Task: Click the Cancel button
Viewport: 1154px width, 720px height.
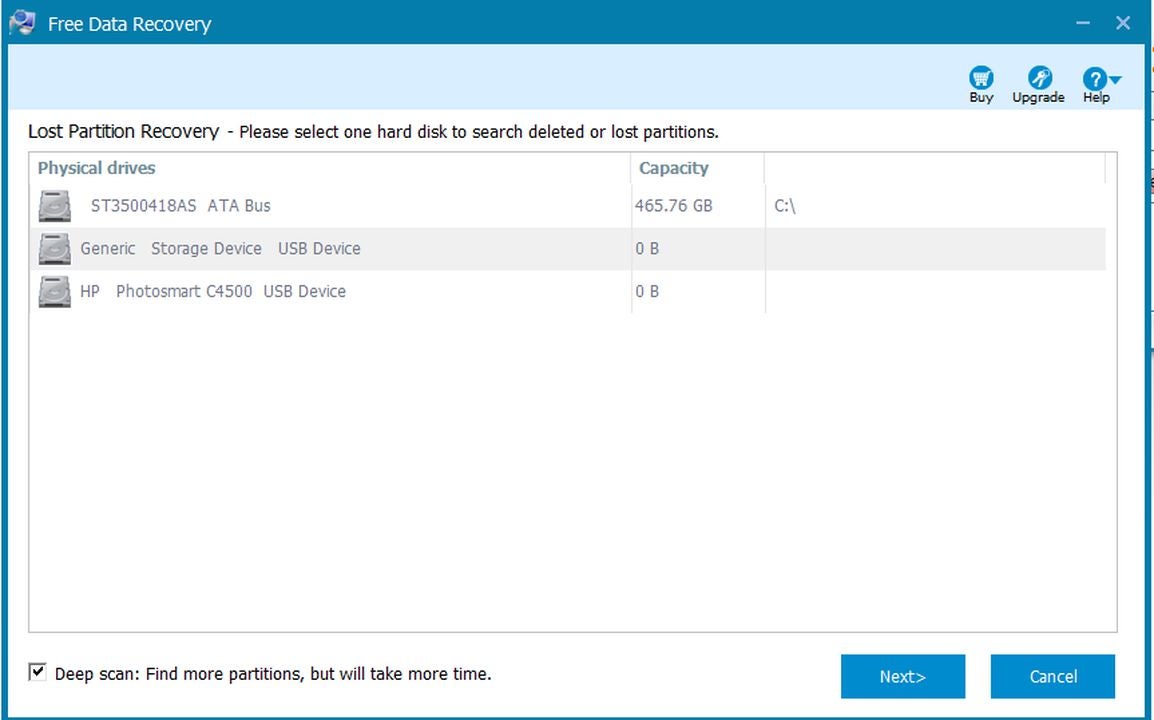Action: point(1052,676)
